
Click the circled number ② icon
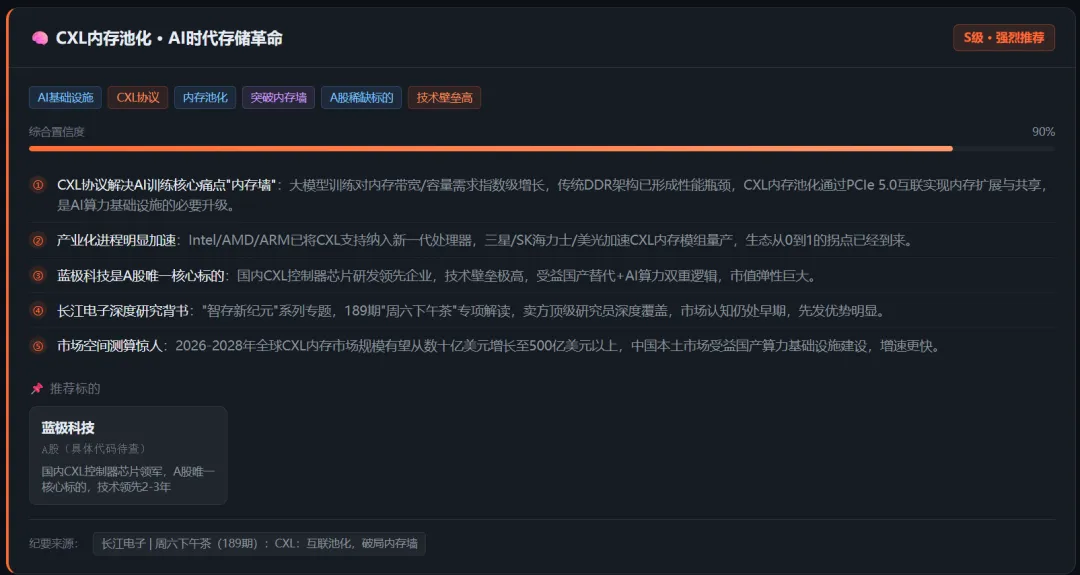coord(39,240)
